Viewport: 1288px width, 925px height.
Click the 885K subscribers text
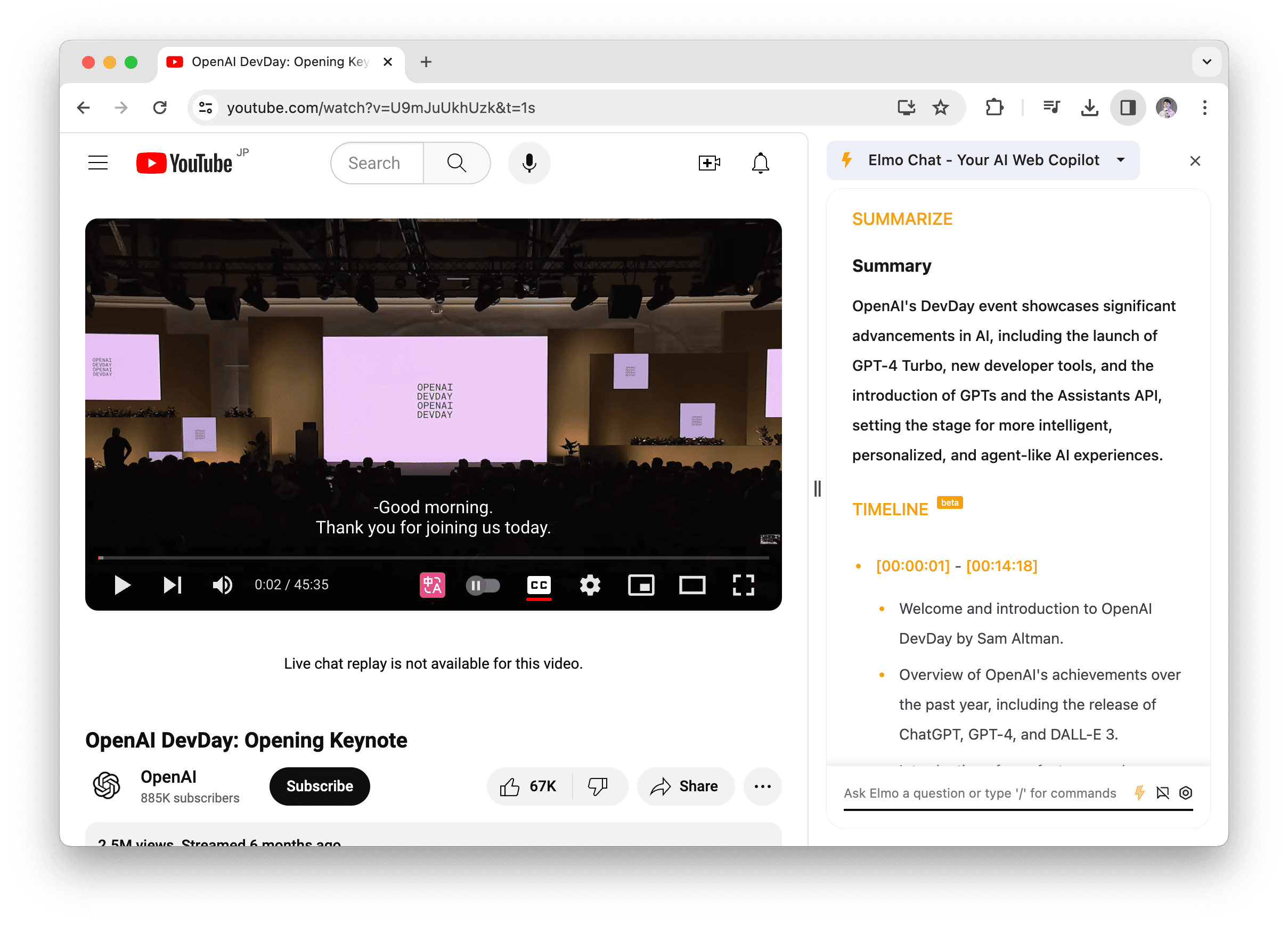point(190,798)
